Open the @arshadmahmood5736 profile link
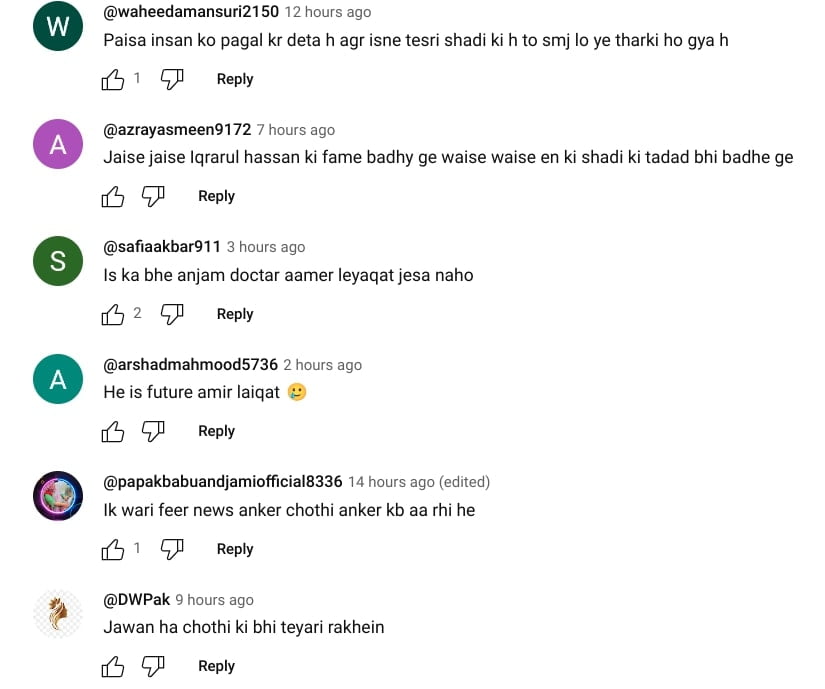 click(x=190, y=365)
